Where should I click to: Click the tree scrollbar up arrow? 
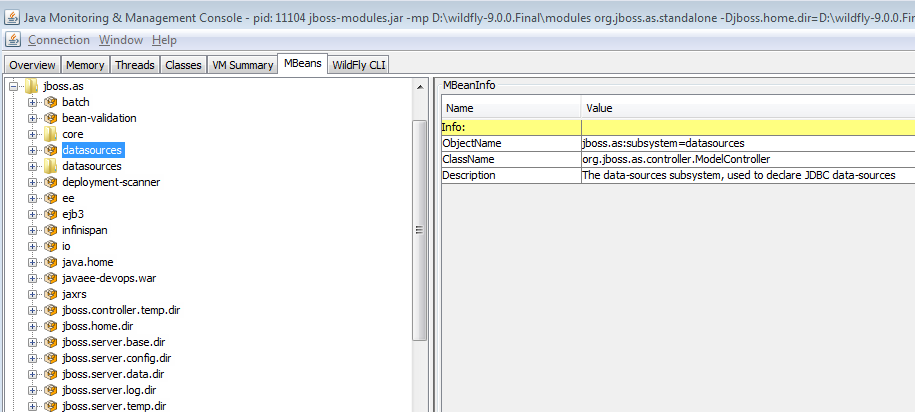[420, 87]
